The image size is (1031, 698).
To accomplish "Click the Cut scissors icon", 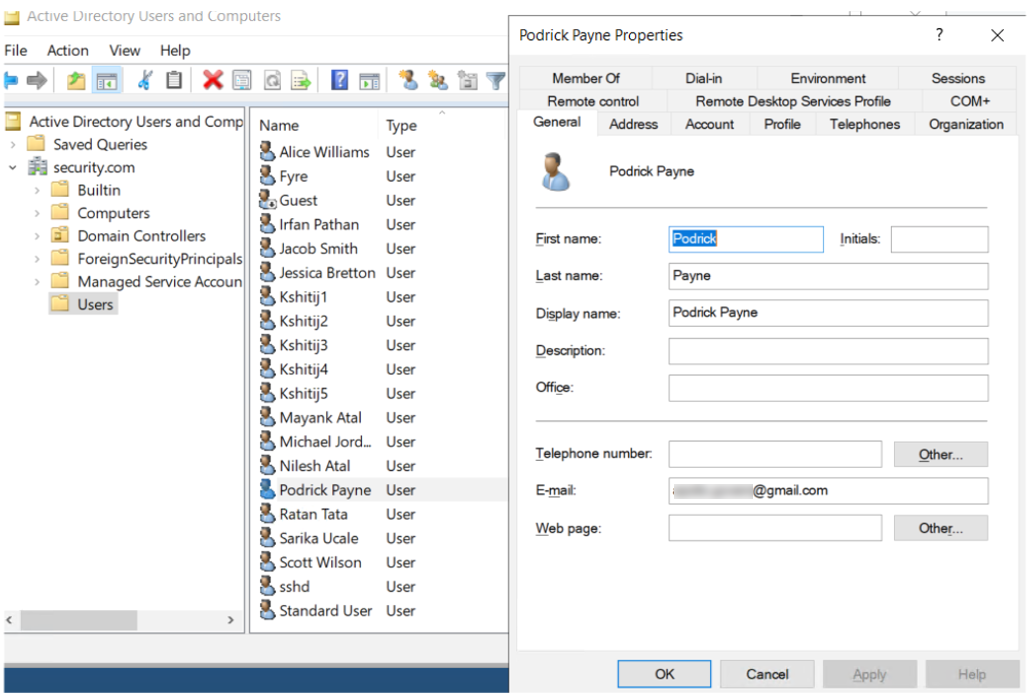I will (145, 81).
